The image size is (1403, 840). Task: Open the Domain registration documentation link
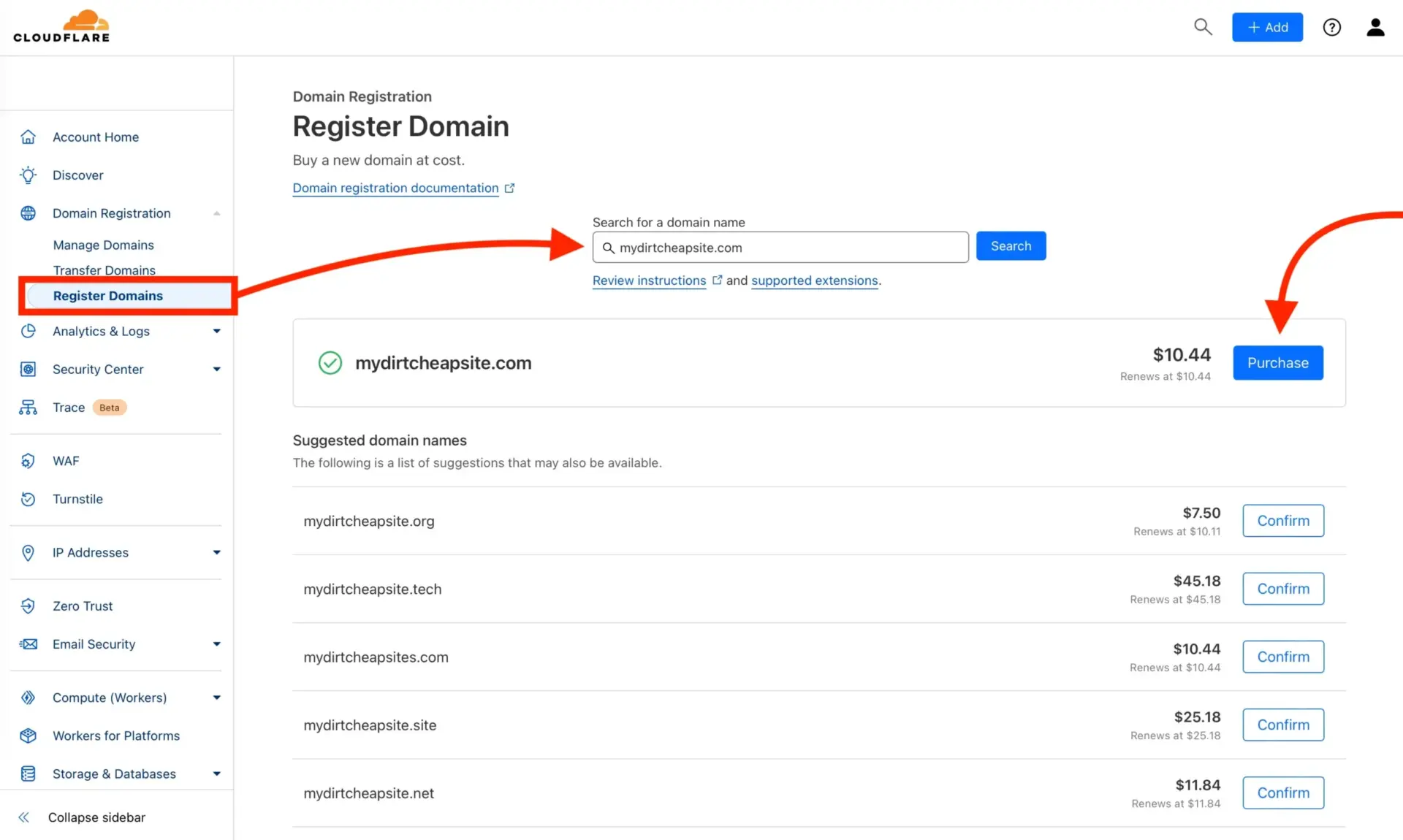pyautogui.click(x=395, y=188)
